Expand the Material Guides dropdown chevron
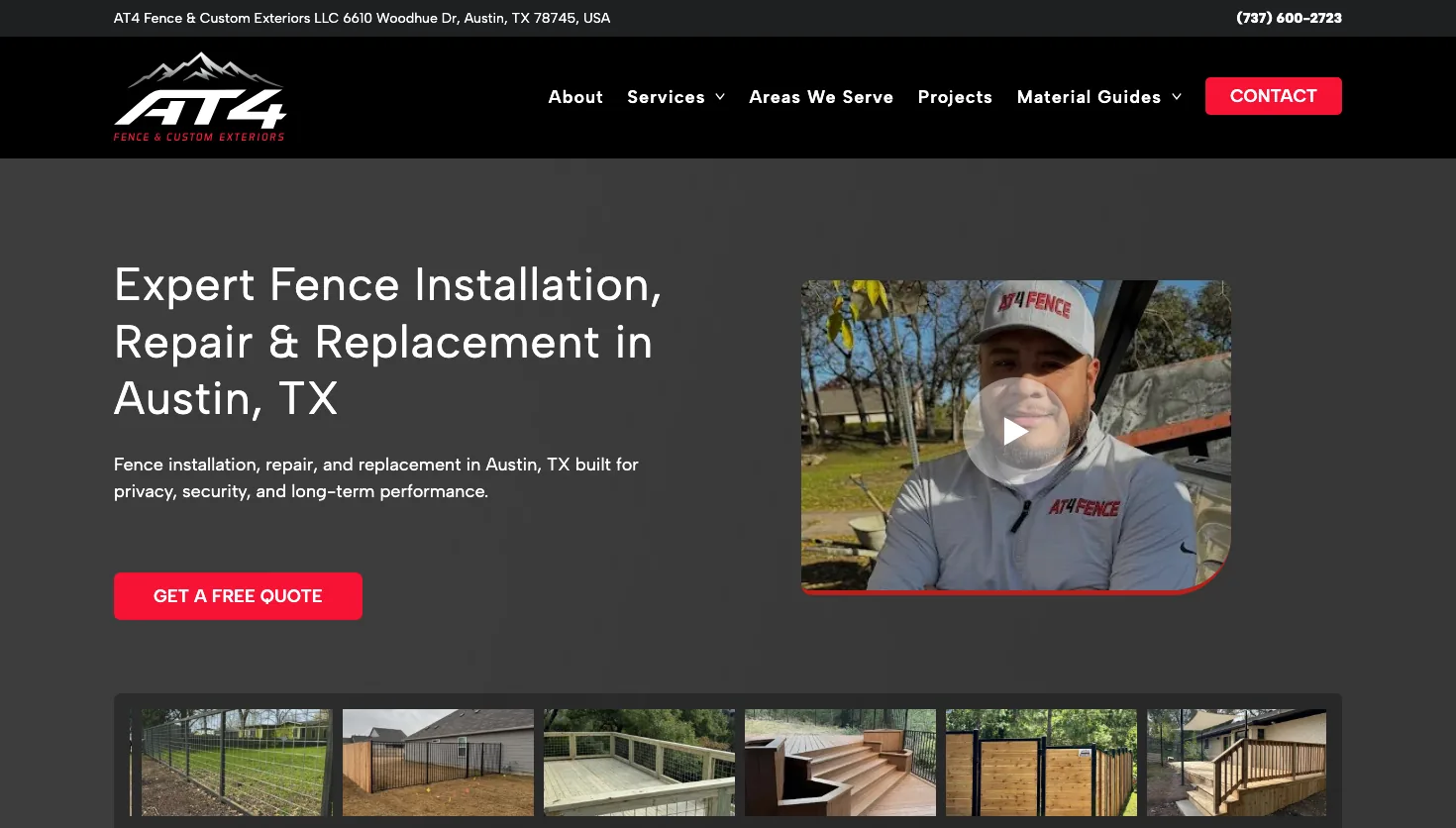Screen dimensions: 1456x828 [x=1177, y=97]
